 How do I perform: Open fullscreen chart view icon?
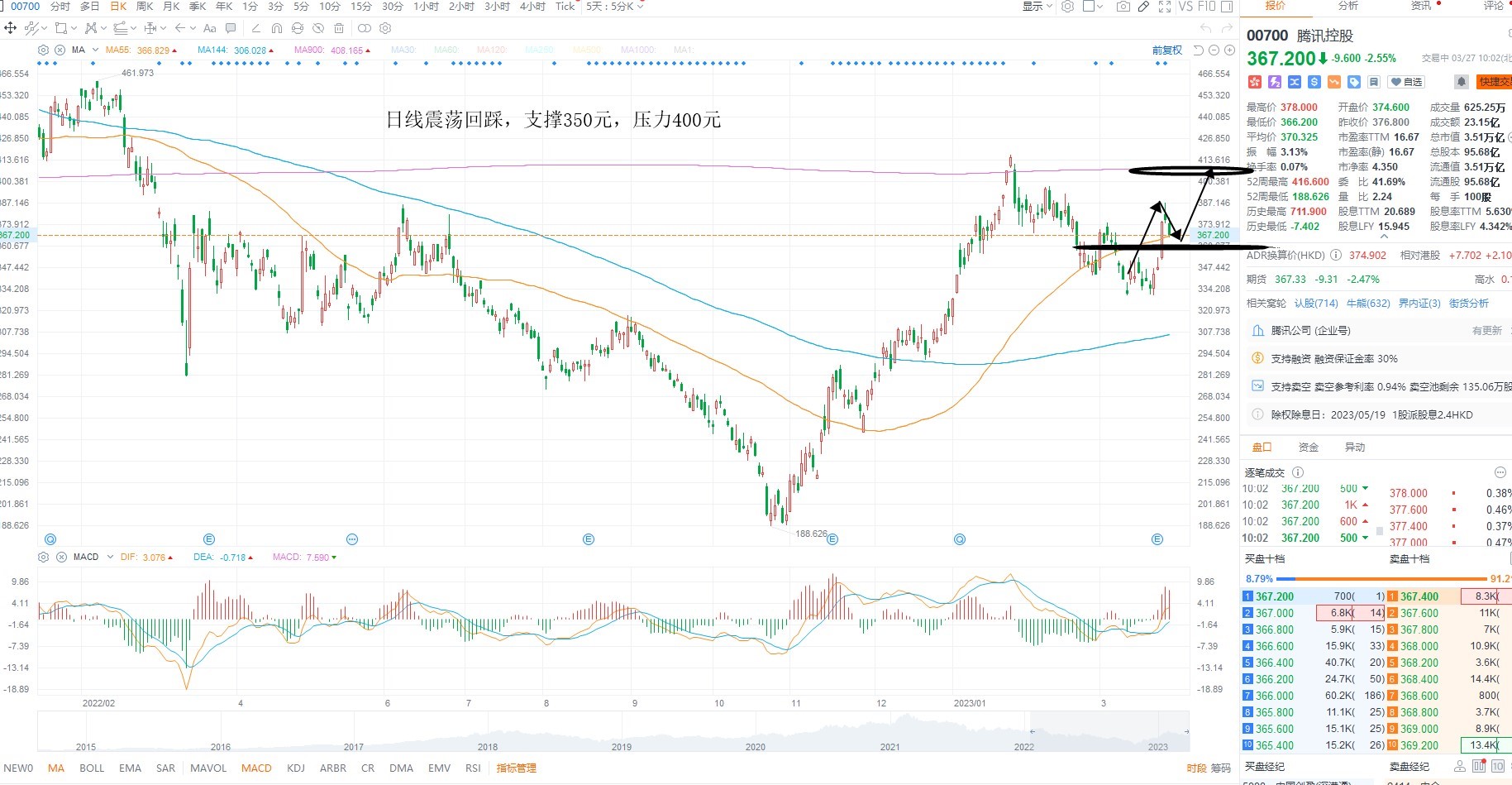(1164, 7)
